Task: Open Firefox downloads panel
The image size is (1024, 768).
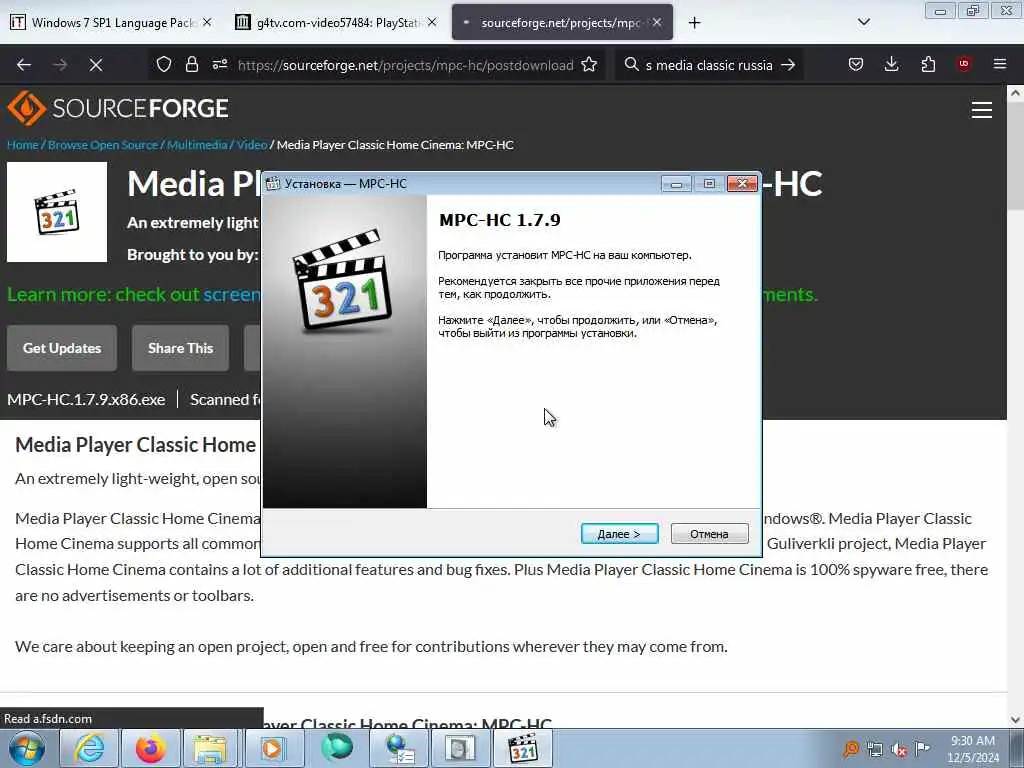Action: pyautogui.click(x=891, y=65)
